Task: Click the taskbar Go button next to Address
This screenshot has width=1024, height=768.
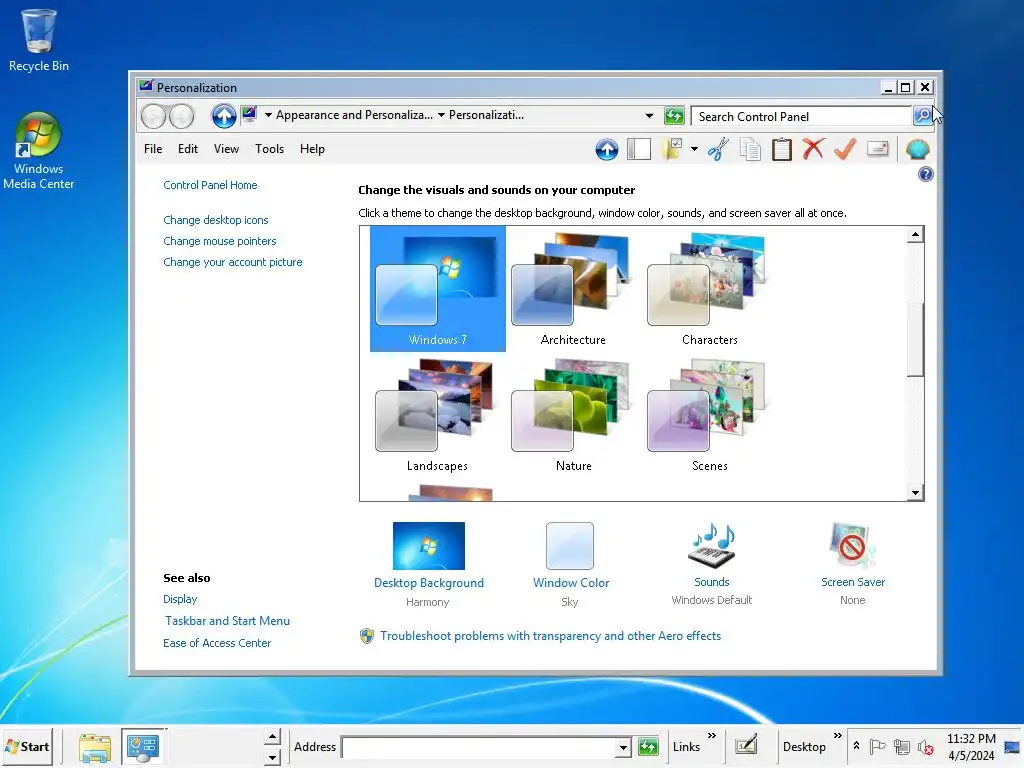Action: 648,746
